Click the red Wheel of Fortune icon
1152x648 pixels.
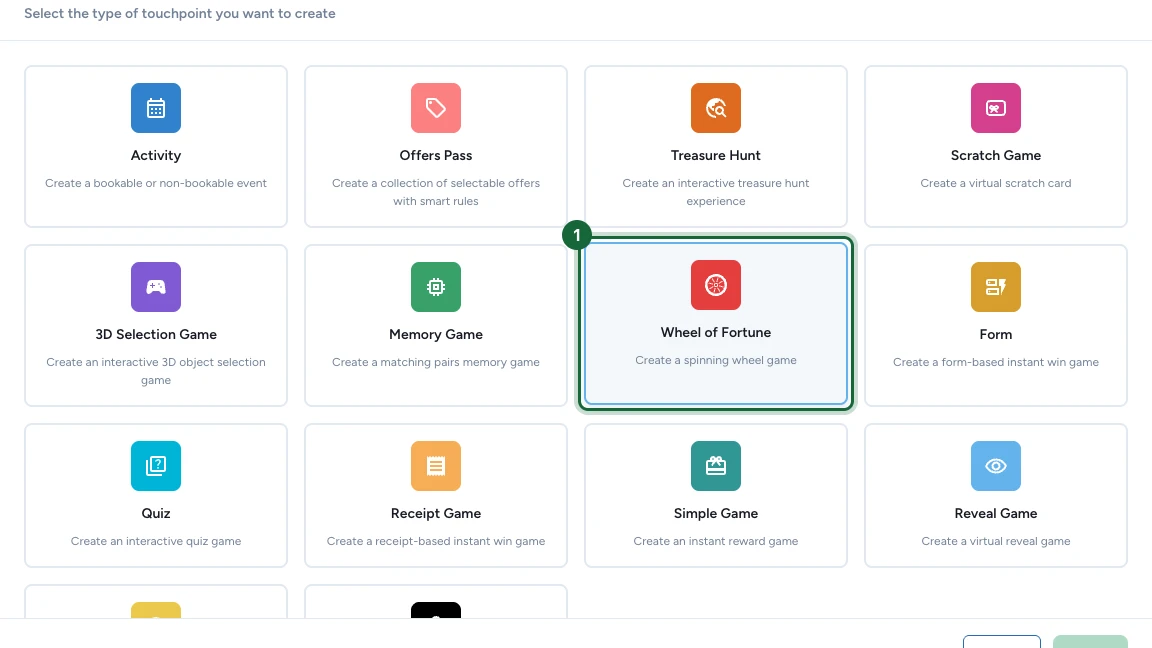(716, 285)
